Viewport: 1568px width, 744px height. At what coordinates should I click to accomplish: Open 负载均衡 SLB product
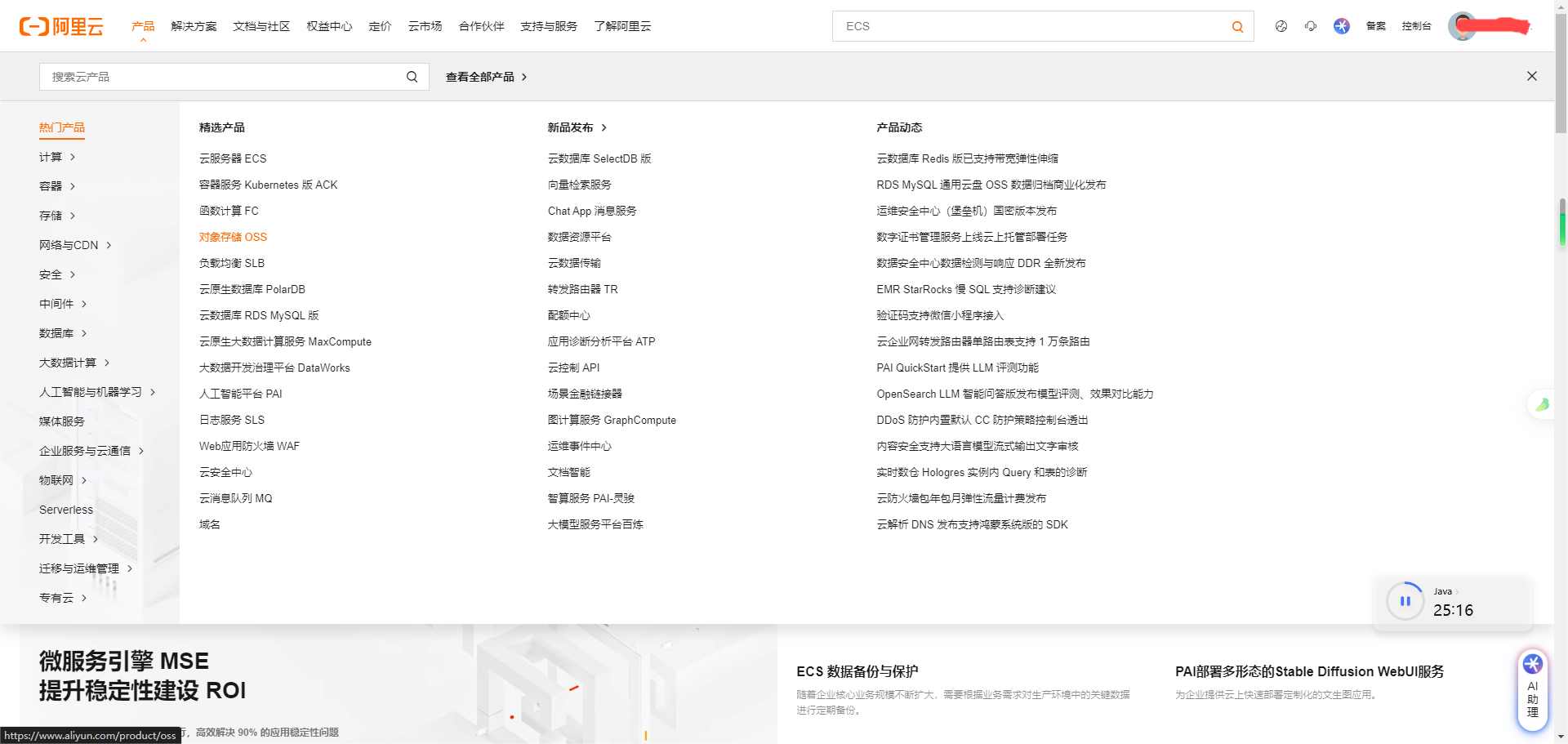232,263
